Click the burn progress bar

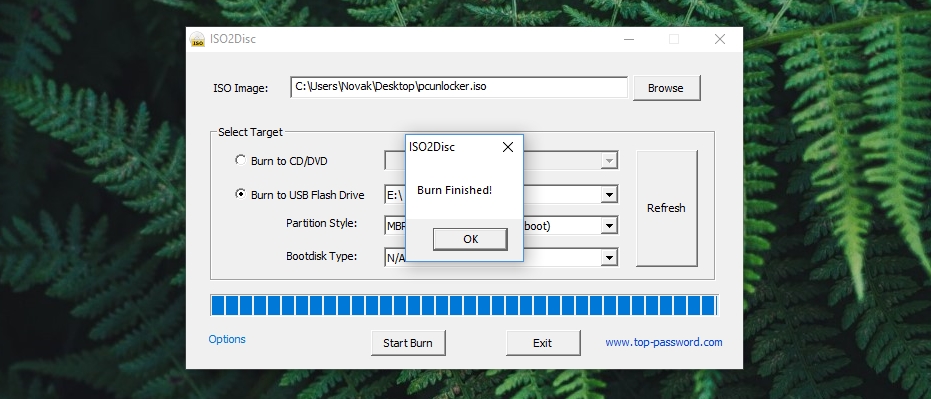464,305
